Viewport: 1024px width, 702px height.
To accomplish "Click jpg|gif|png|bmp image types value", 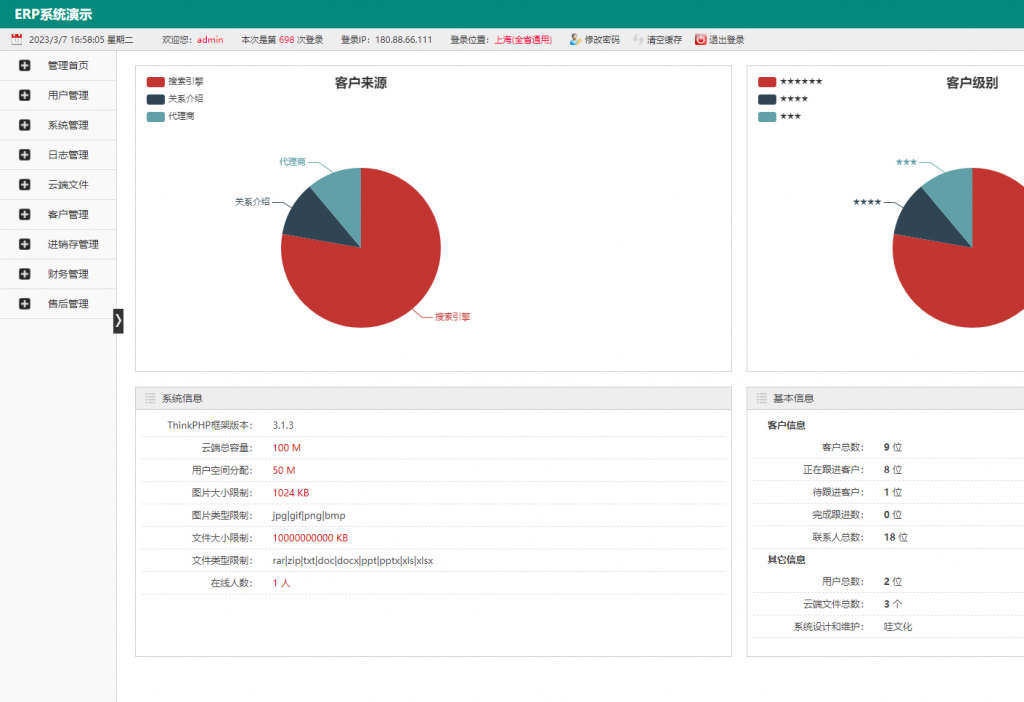I will 309,515.
